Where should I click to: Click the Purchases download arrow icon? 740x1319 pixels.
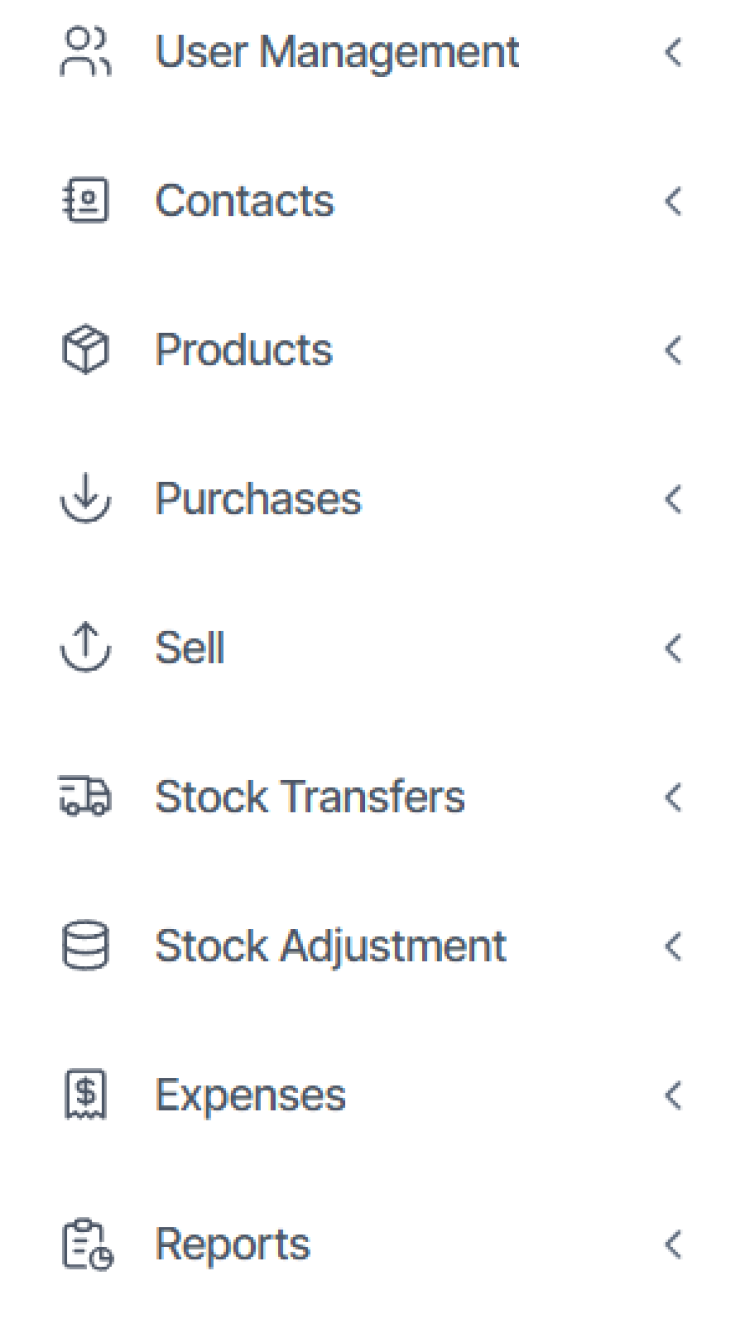click(x=86, y=499)
